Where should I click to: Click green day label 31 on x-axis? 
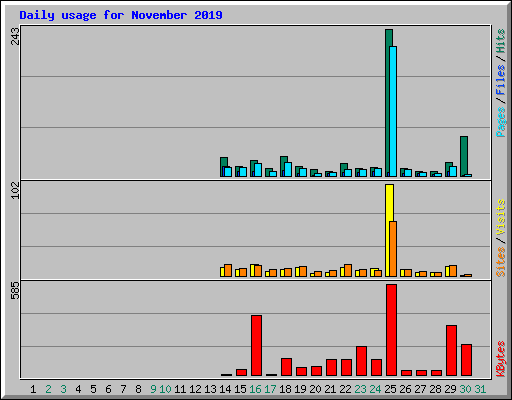[x=480, y=389]
